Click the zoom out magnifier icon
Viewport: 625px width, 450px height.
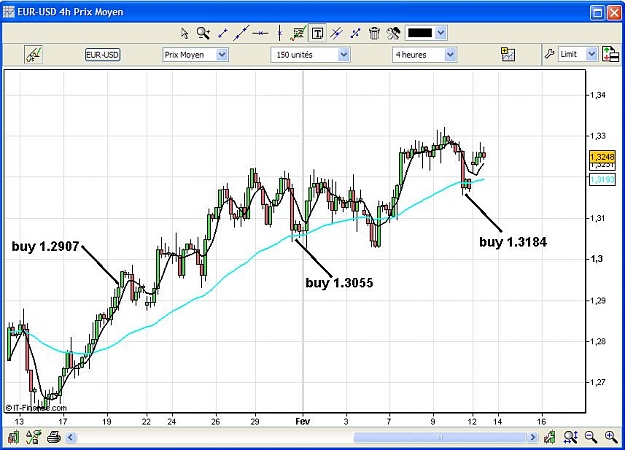591,437
